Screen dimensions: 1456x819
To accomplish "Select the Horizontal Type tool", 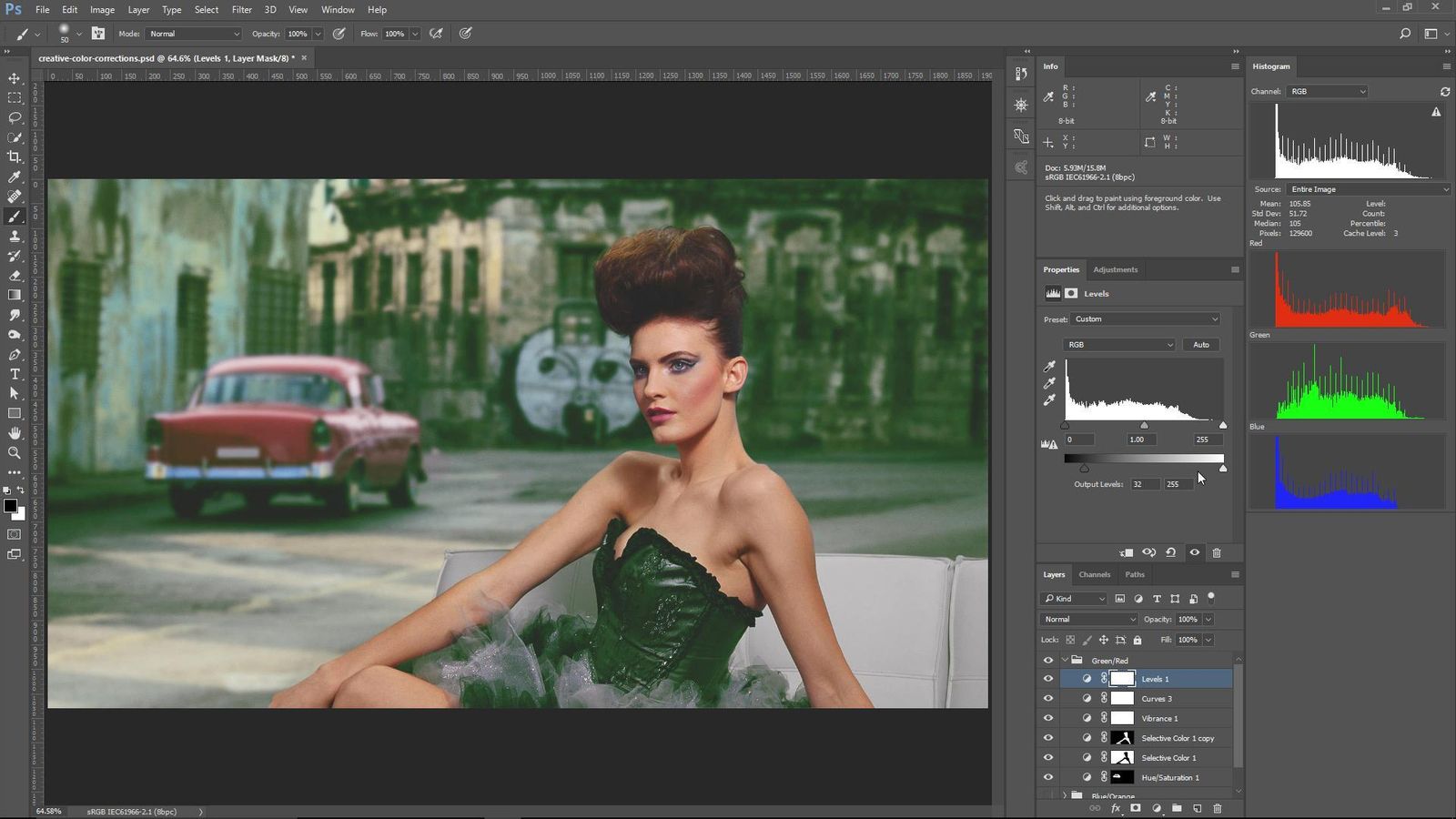I will coord(14,374).
